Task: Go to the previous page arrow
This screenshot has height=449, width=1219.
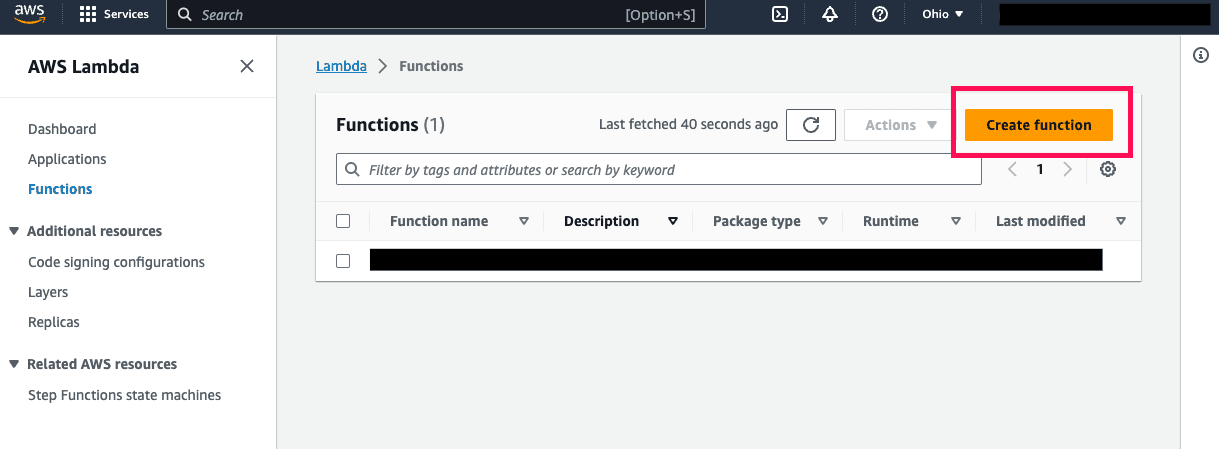Action: point(1012,169)
